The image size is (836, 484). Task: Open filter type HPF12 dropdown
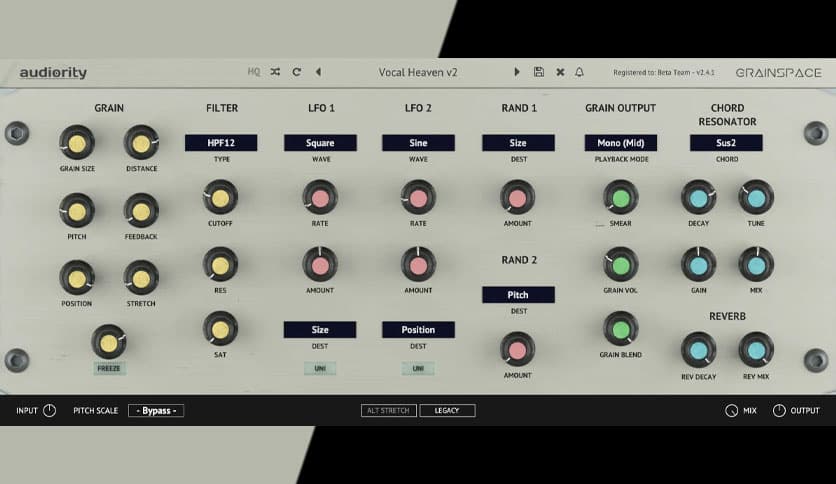pos(221,143)
